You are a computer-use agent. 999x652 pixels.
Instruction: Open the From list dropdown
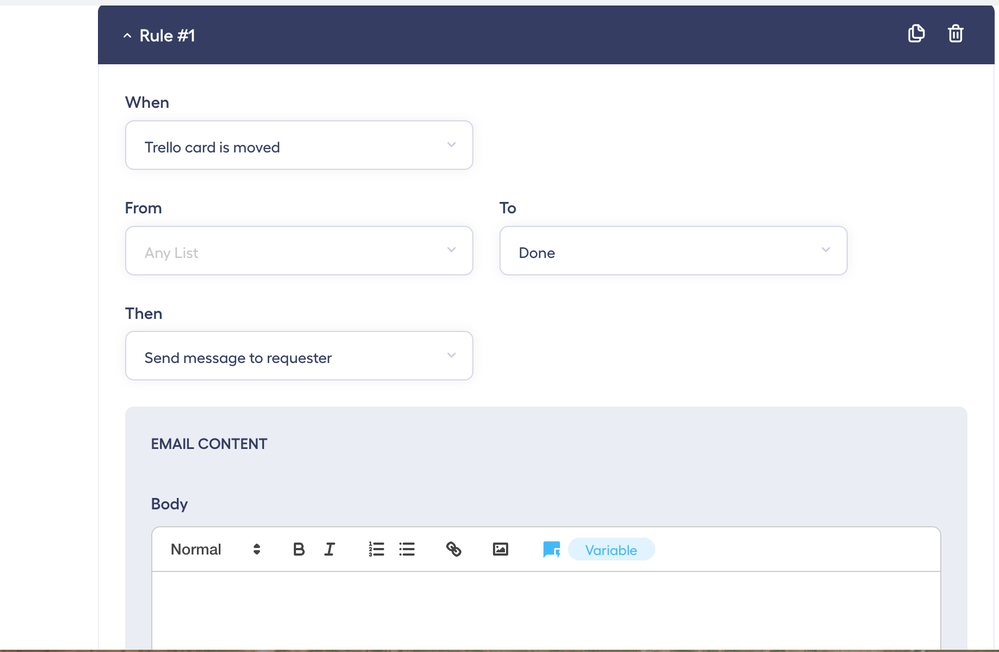pos(299,251)
